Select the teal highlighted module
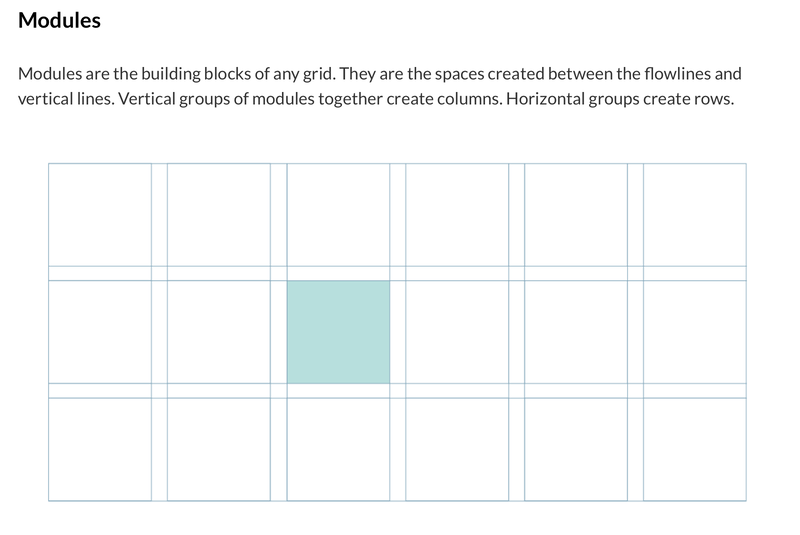Image resolution: width=800 pixels, height=535 pixels. point(338,332)
